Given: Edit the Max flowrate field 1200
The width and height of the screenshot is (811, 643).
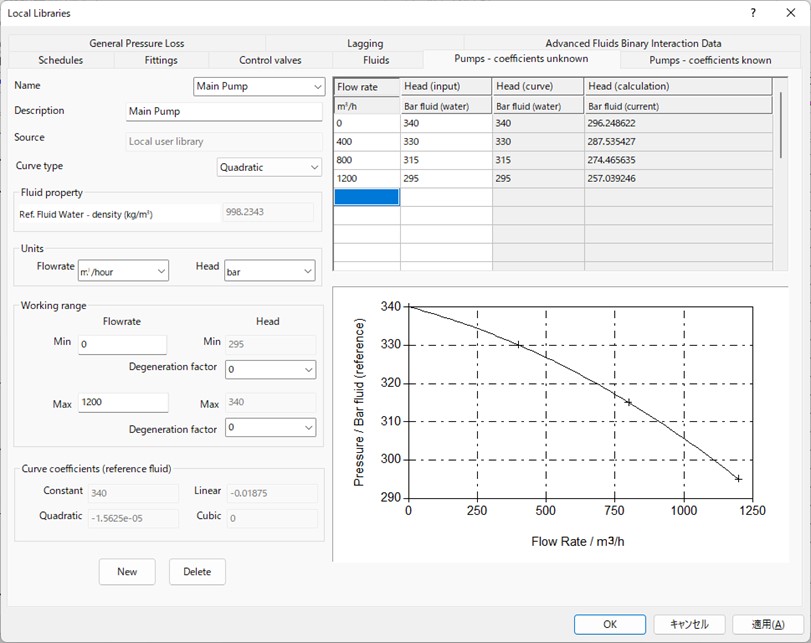Looking at the screenshot, I should click(123, 402).
